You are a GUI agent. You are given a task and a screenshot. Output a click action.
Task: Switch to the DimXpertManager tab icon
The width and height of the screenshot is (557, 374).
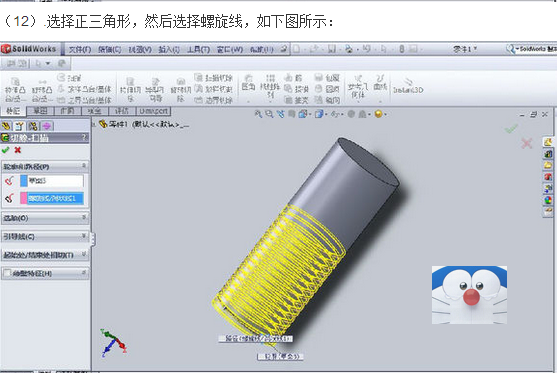(47, 126)
